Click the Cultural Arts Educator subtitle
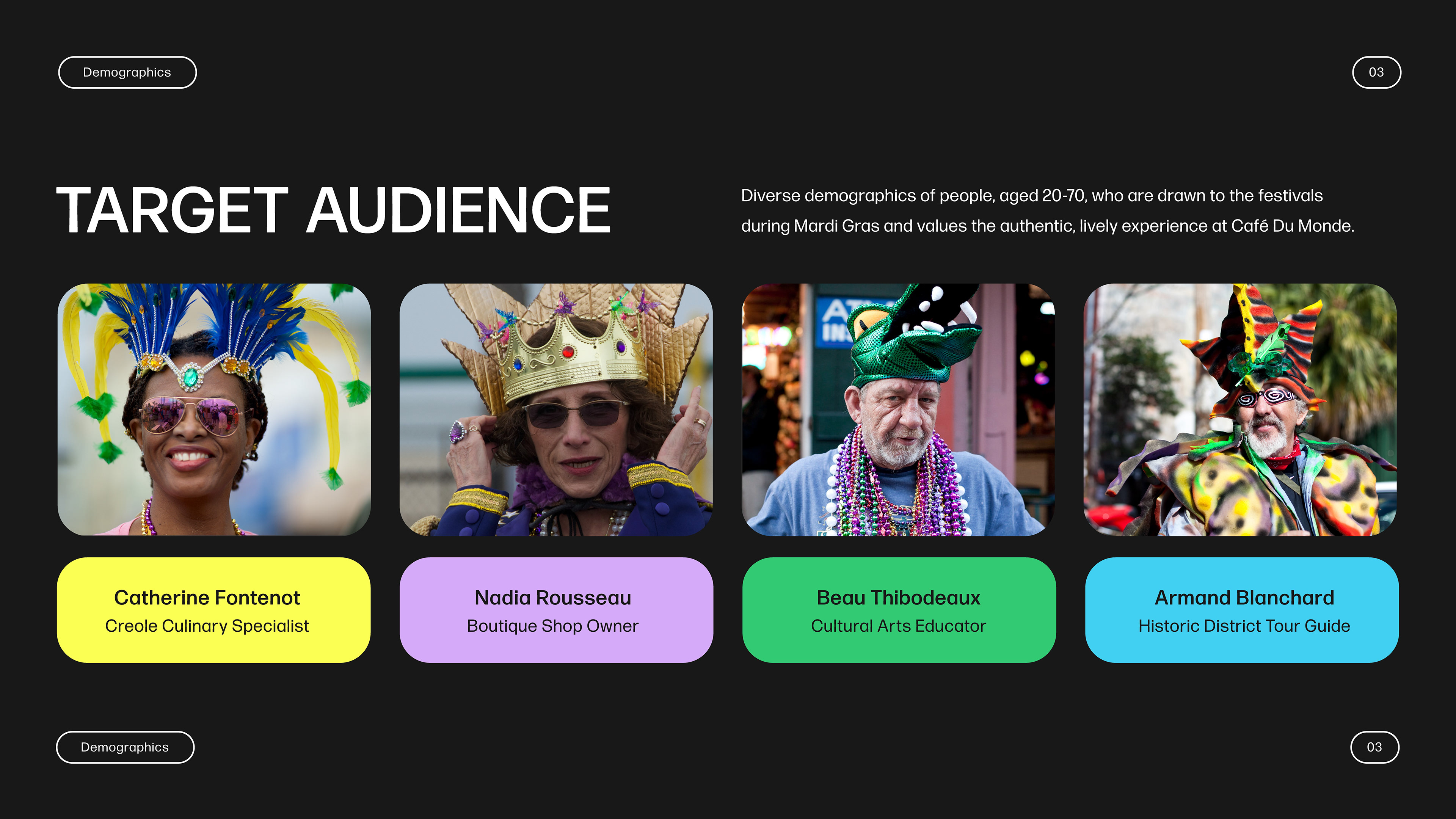Image resolution: width=1456 pixels, height=819 pixels. coord(899,626)
